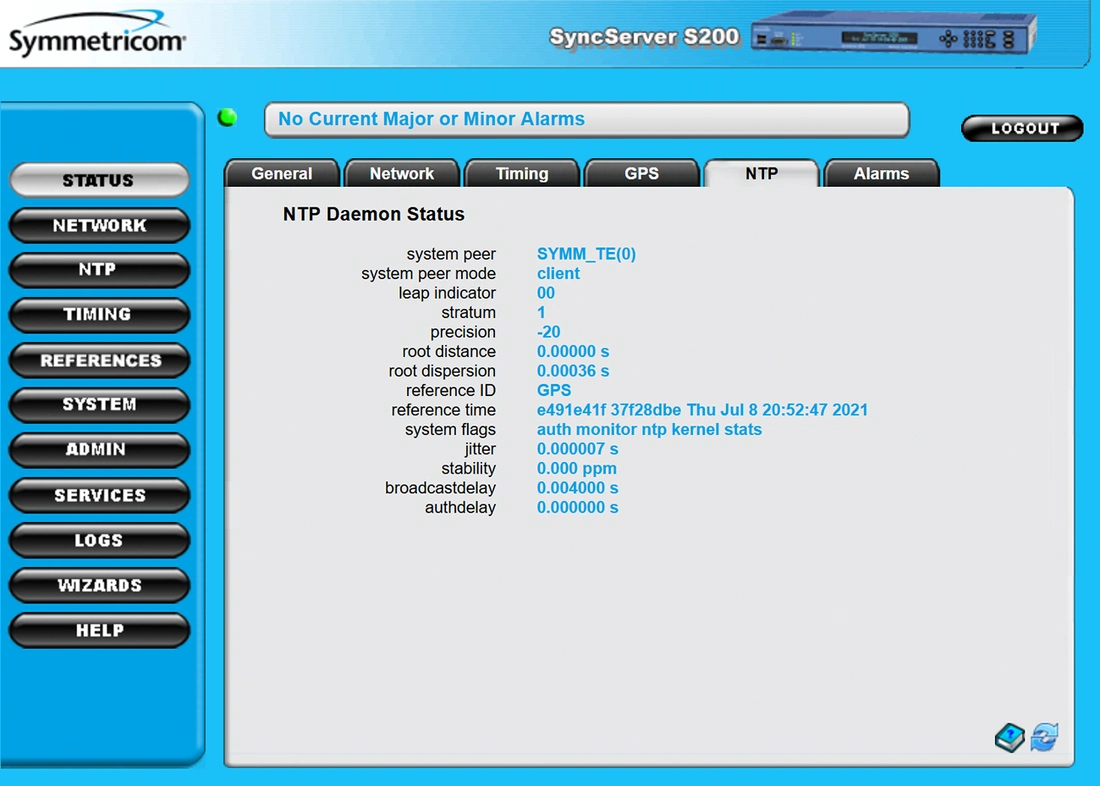
Task: Click the precision value -20
Action: [549, 332]
